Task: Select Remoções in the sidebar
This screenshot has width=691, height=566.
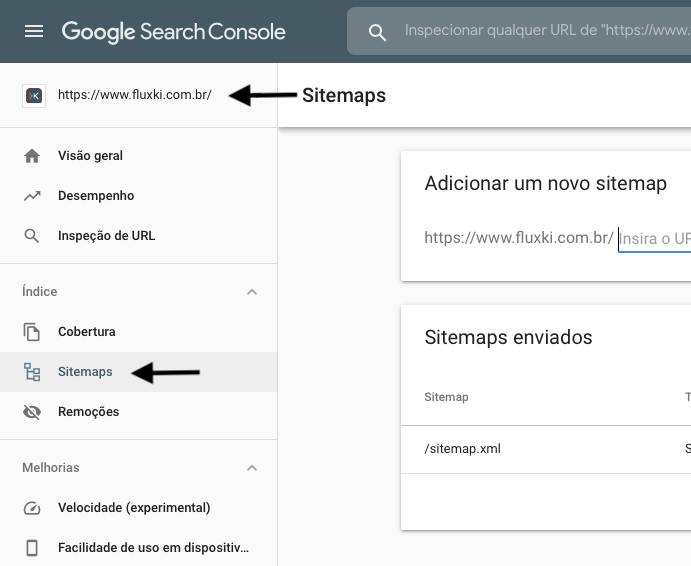Action: 88,412
